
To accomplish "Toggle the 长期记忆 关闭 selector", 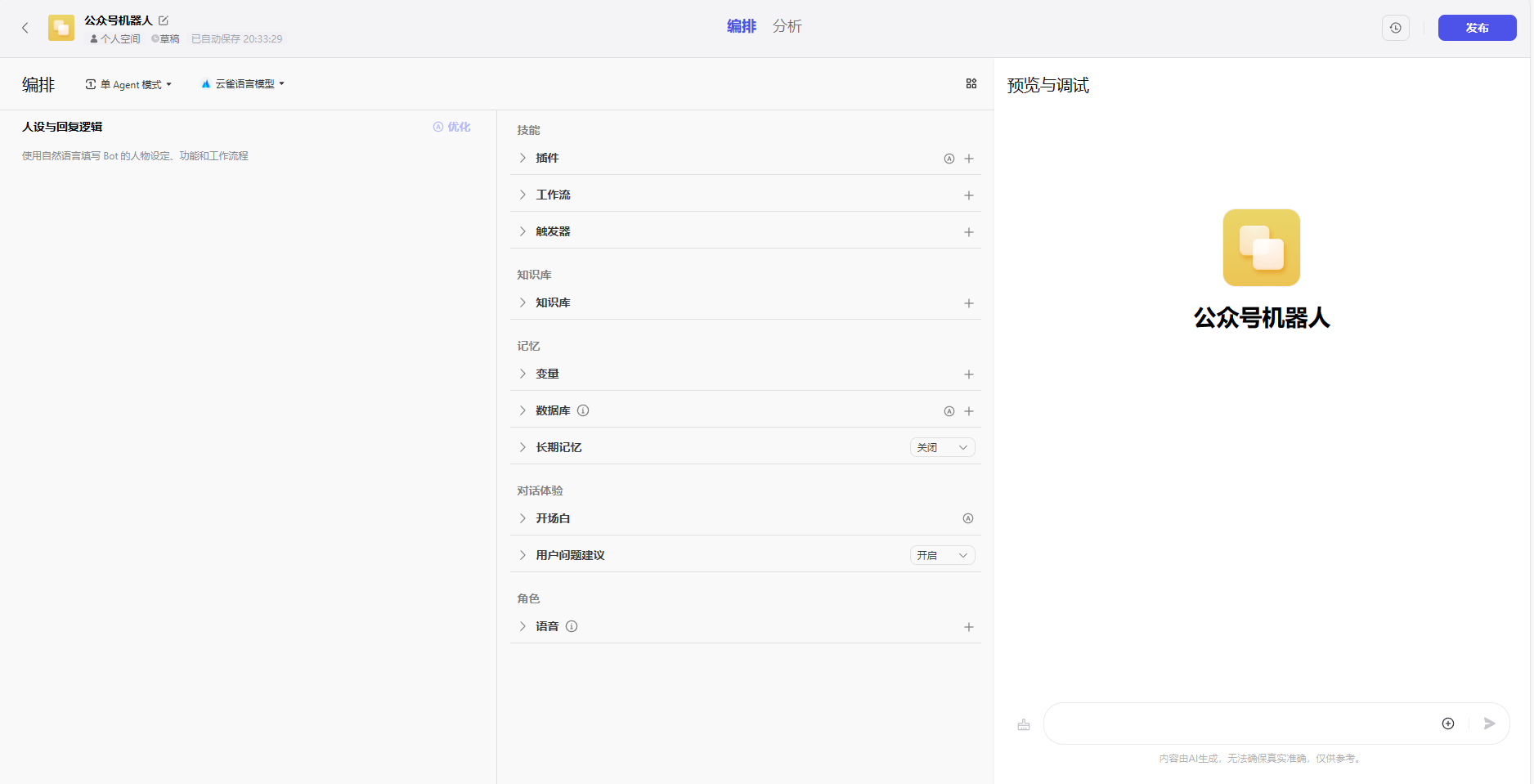I will click(x=942, y=447).
